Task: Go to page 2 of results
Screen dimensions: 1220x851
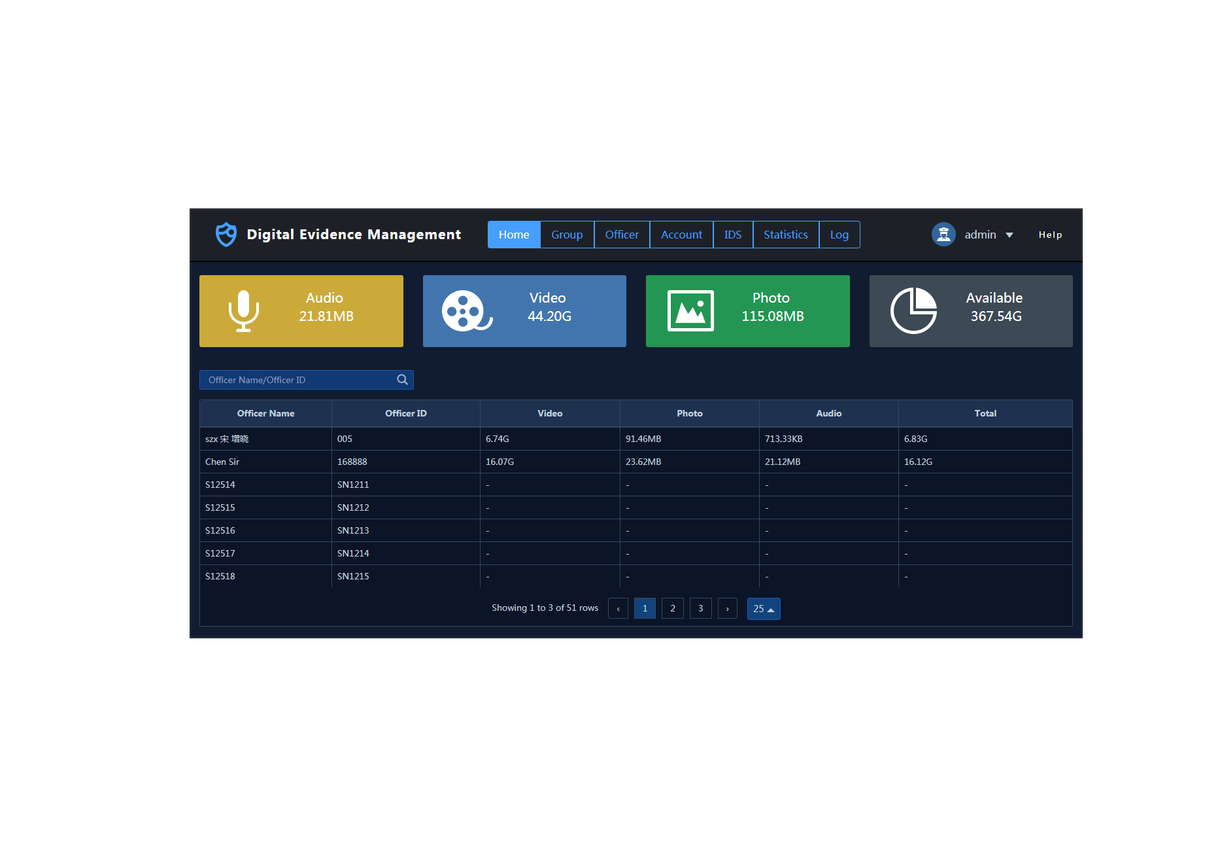Action: click(x=673, y=608)
